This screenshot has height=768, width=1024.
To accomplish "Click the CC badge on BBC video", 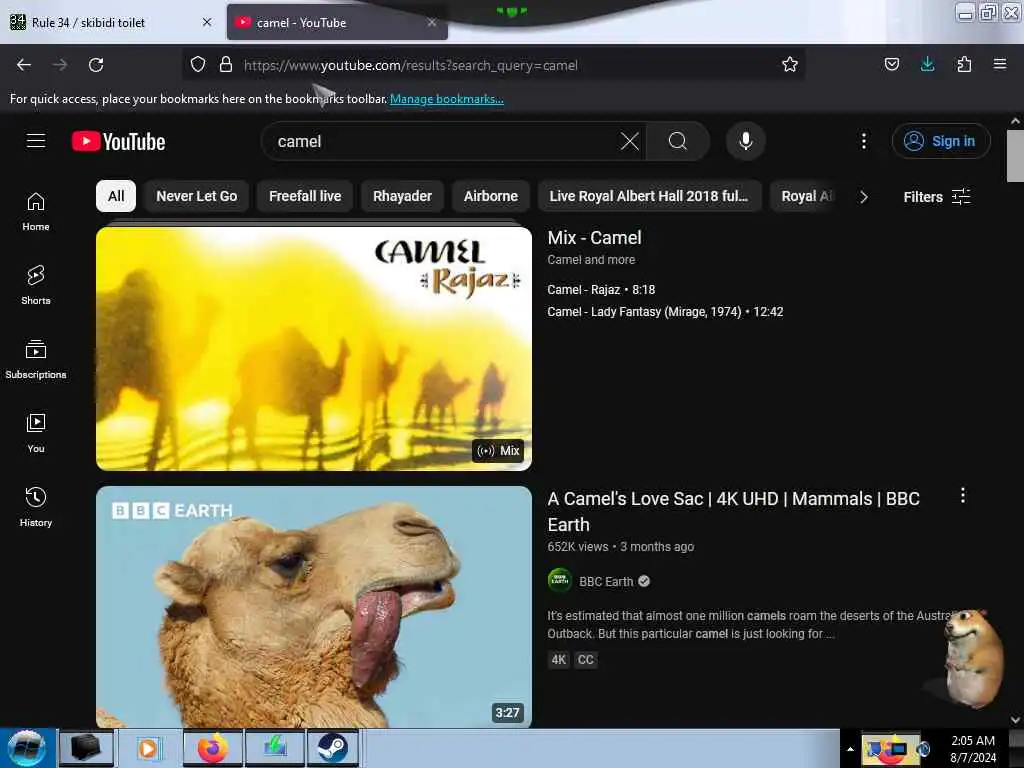I will coord(585,659).
